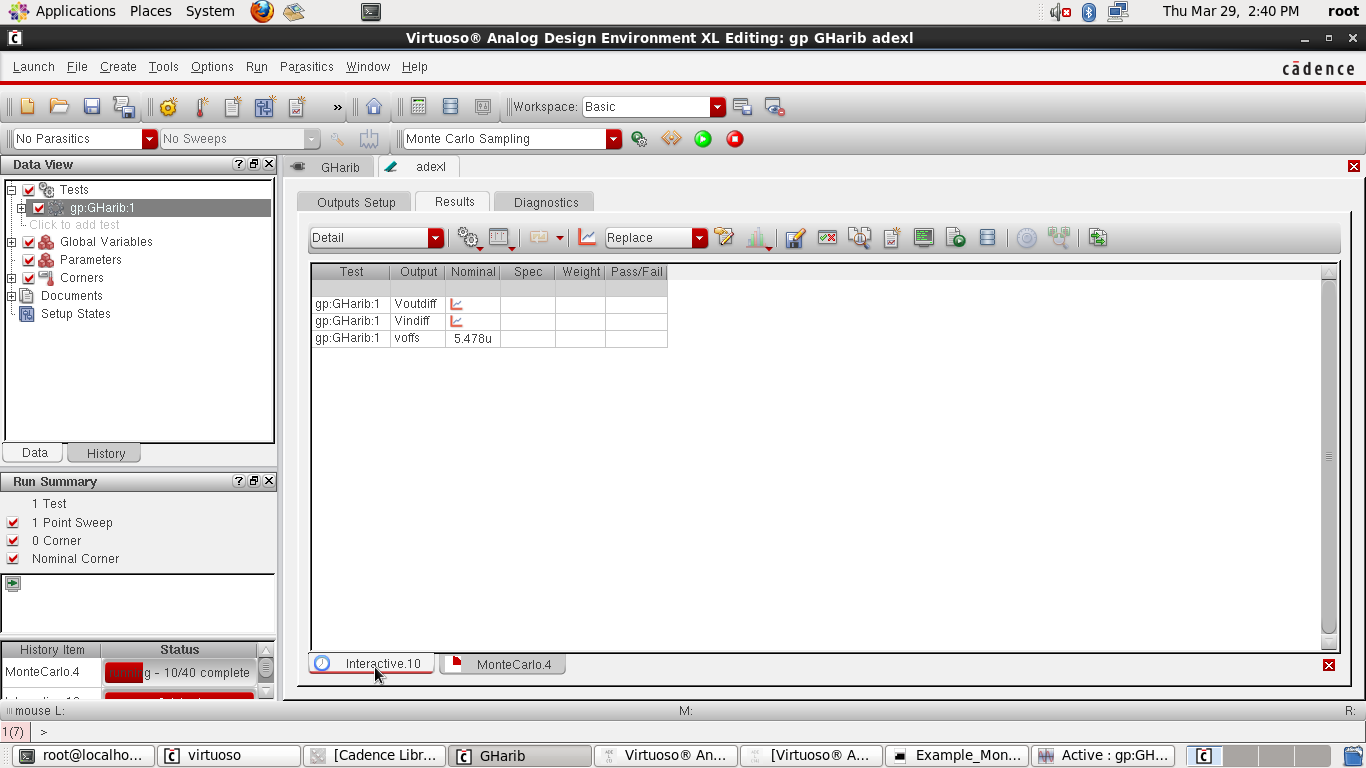Switch to the MonteCarlo.4 results tab
1366x768 pixels.
pos(503,665)
